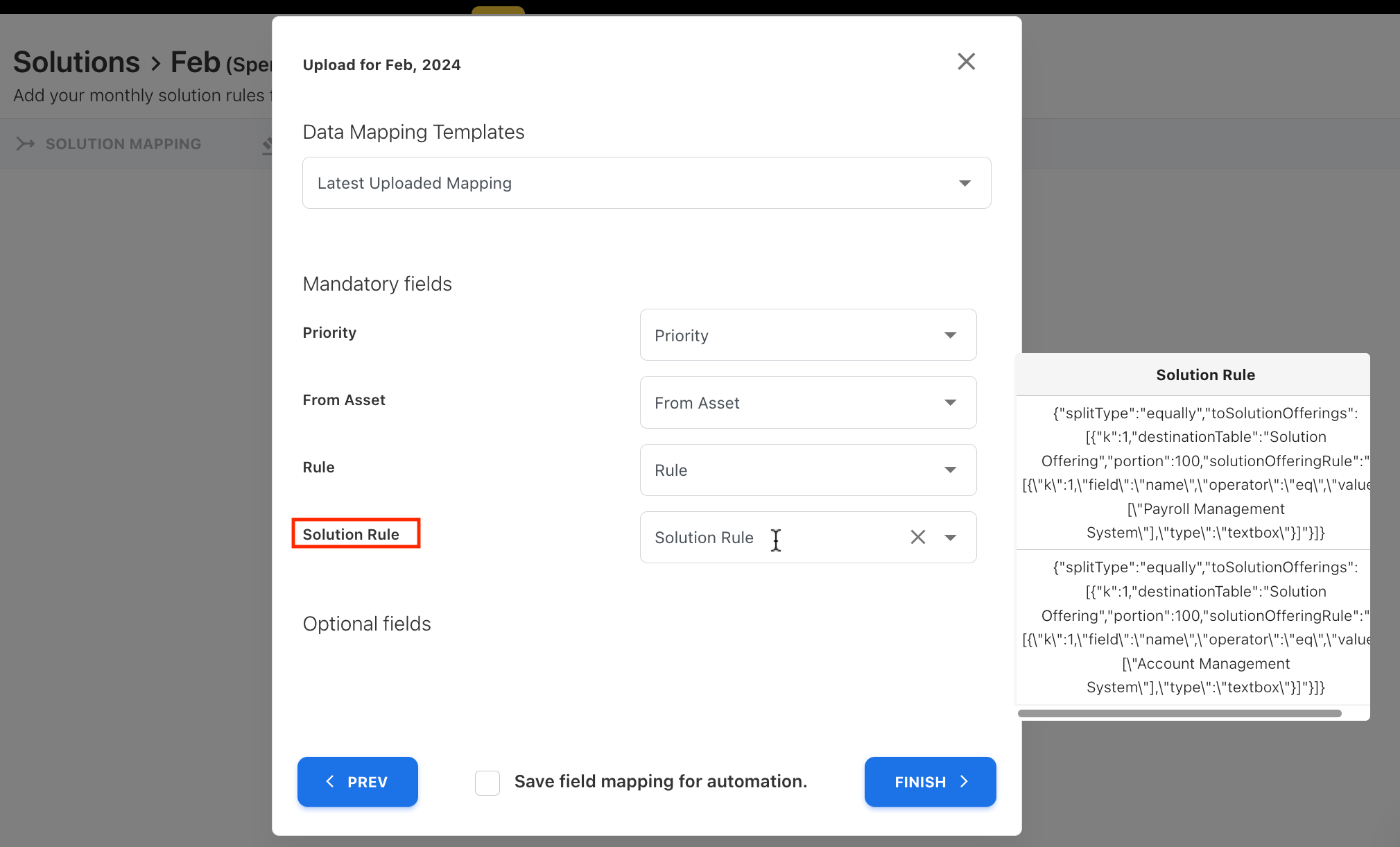Click the Solution Mapping arrow icon
The width and height of the screenshot is (1400, 847).
pyautogui.click(x=26, y=144)
